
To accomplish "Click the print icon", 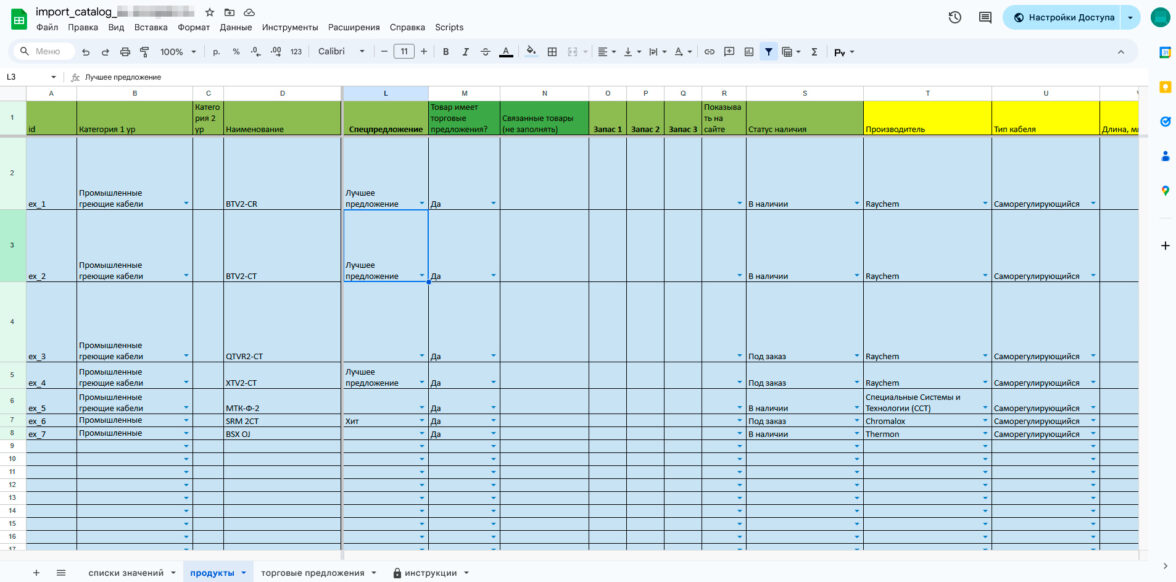I will (x=125, y=51).
